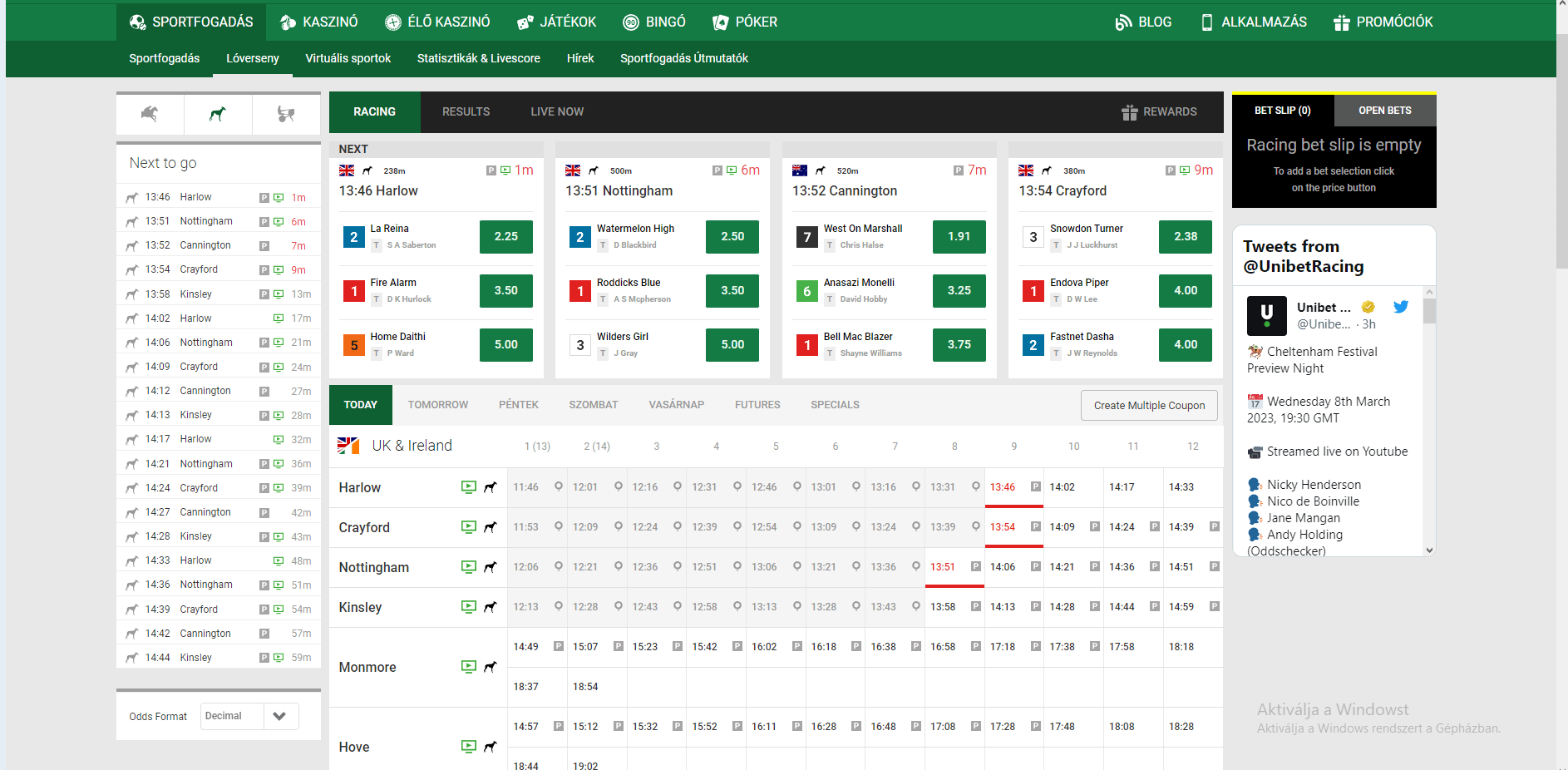Click Create Multiple Coupon button
1568x770 pixels.
click(1149, 406)
